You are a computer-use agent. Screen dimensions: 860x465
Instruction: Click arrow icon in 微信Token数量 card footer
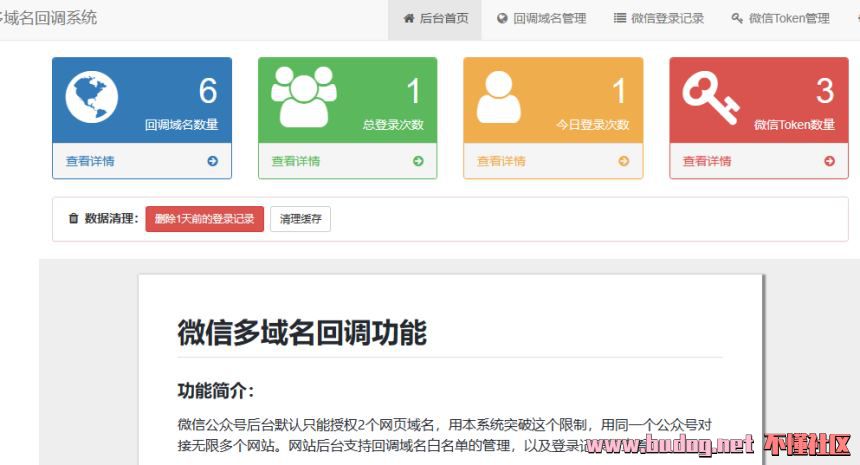[x=829, y=161]
